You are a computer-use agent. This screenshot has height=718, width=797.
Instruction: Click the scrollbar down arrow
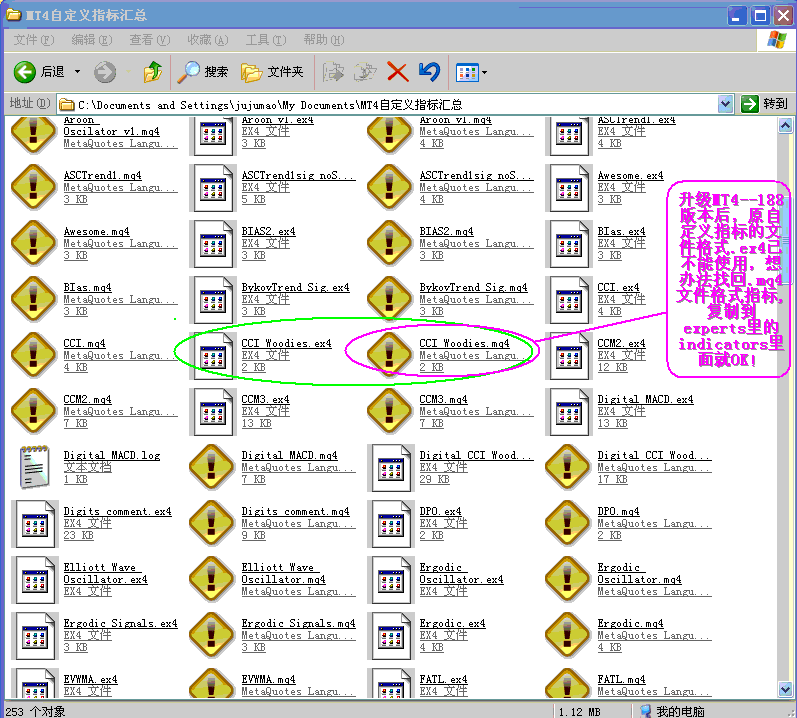[x=785, y=690]
